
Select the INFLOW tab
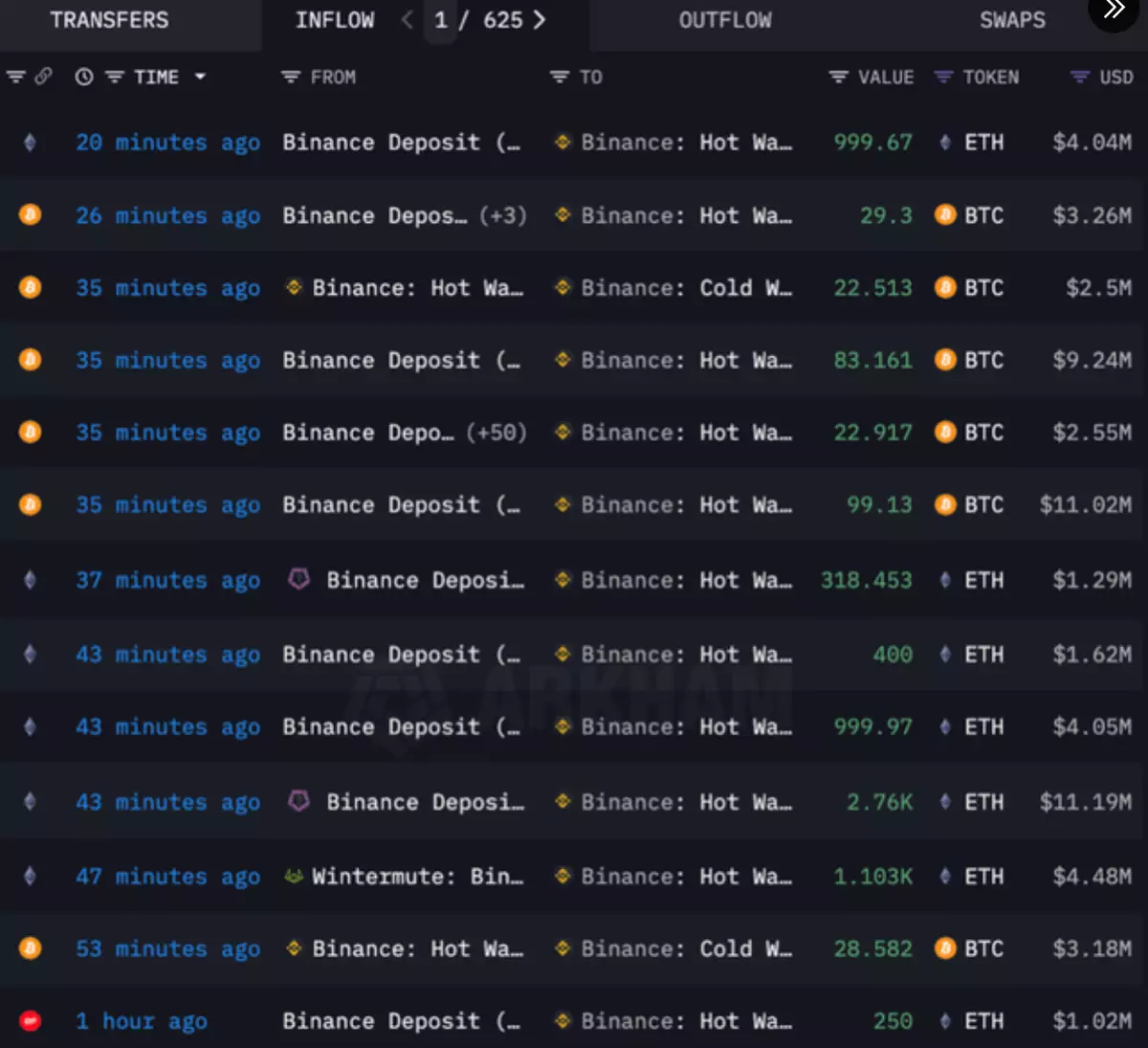(x=335, y=20)
